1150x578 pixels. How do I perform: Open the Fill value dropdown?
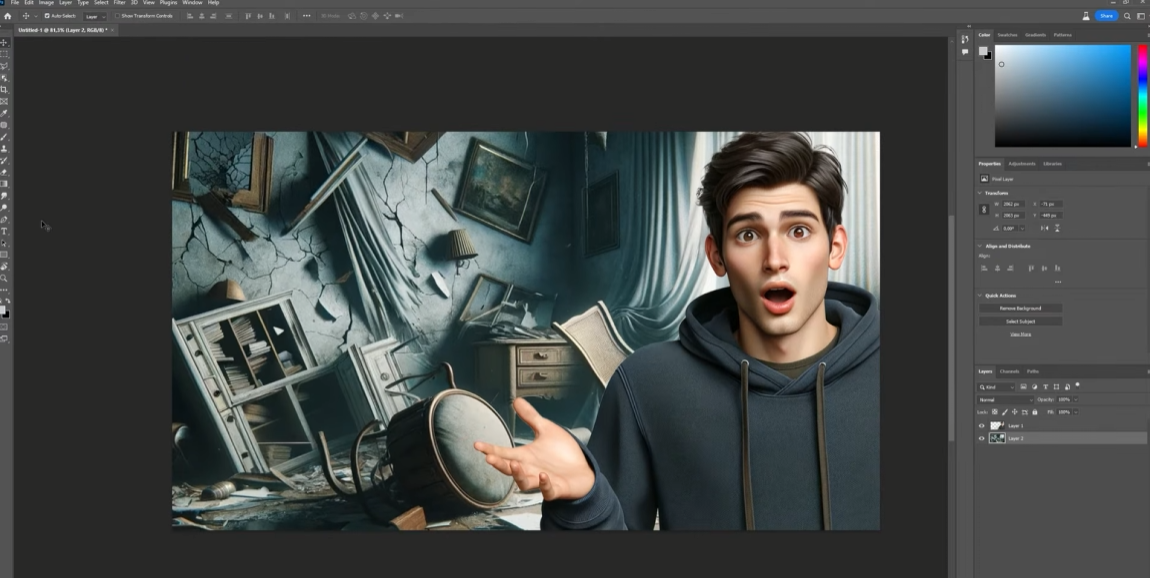[1076, 412]
